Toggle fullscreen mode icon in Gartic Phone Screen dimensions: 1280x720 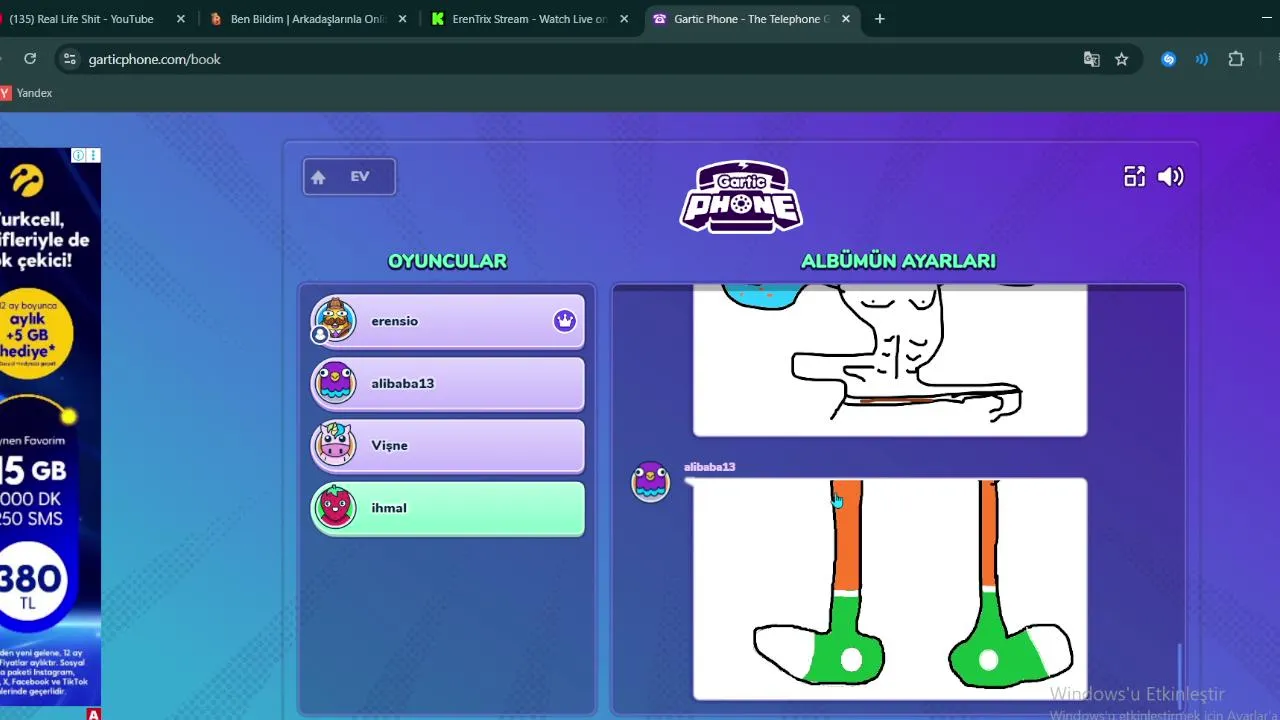[x=1134, y=177]
